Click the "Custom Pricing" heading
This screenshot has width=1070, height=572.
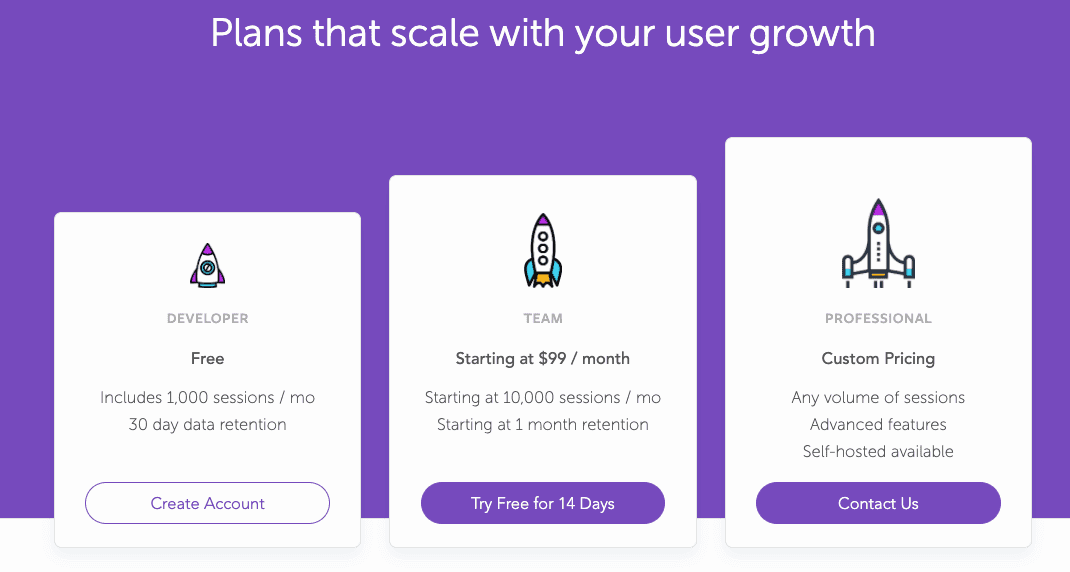pyautogui.click(x=878, y=358)
